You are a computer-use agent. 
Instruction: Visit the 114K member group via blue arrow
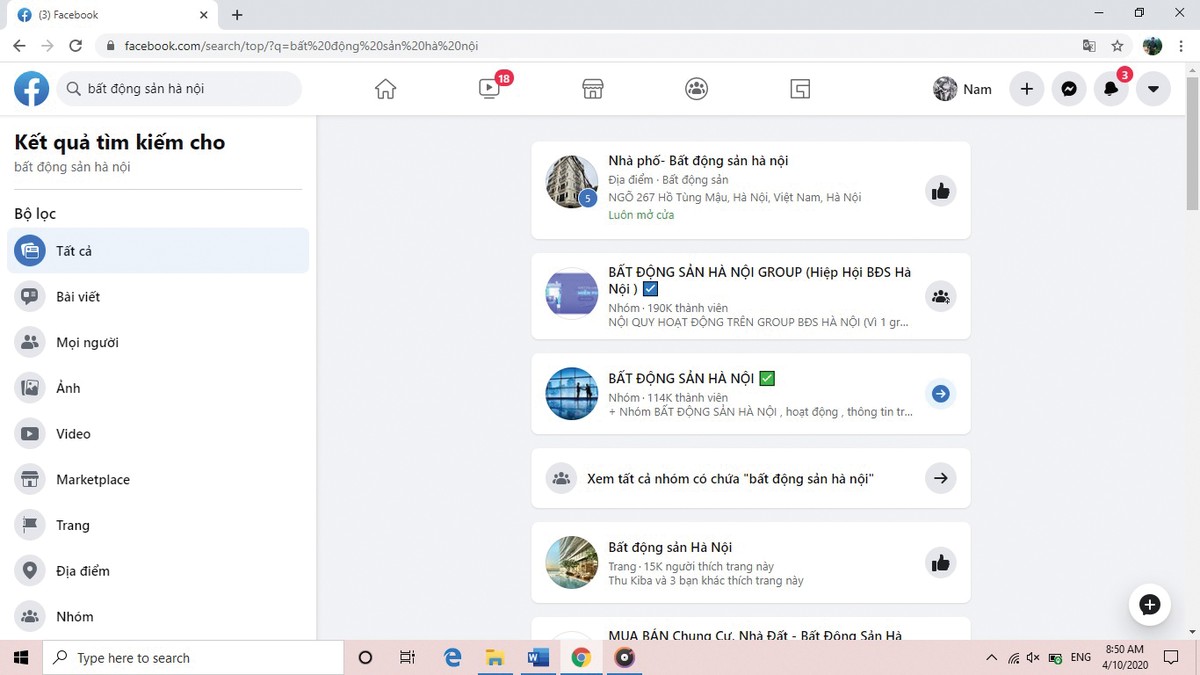click(940, 394)
